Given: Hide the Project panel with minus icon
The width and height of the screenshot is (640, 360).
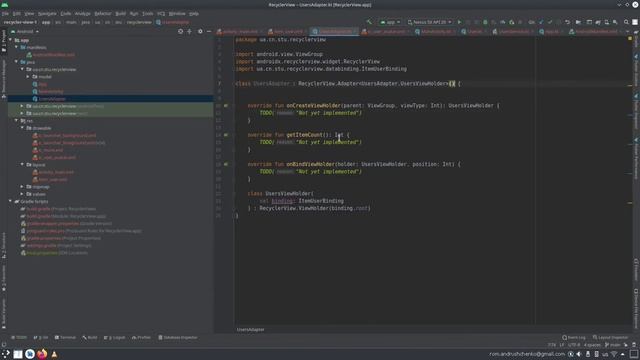Looking at the screenshot, I should [x=209, y=31].
